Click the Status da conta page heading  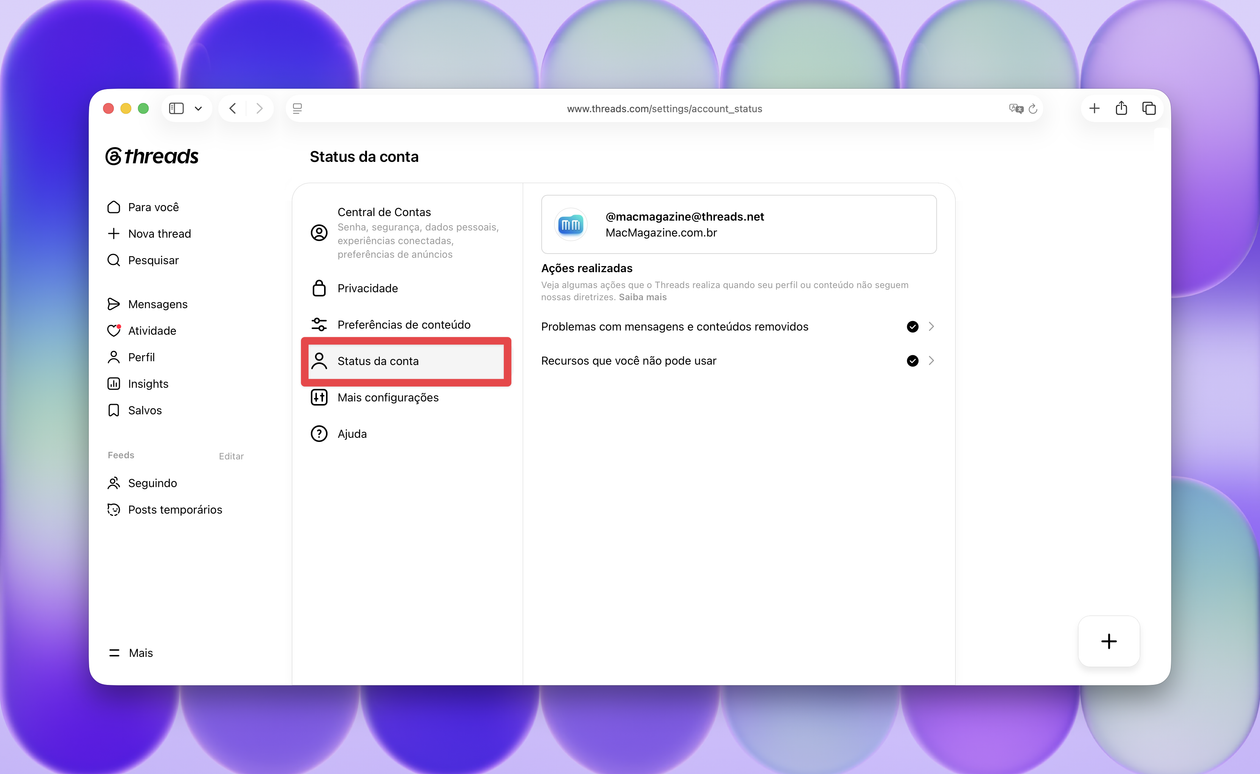[x=364, y=157]
